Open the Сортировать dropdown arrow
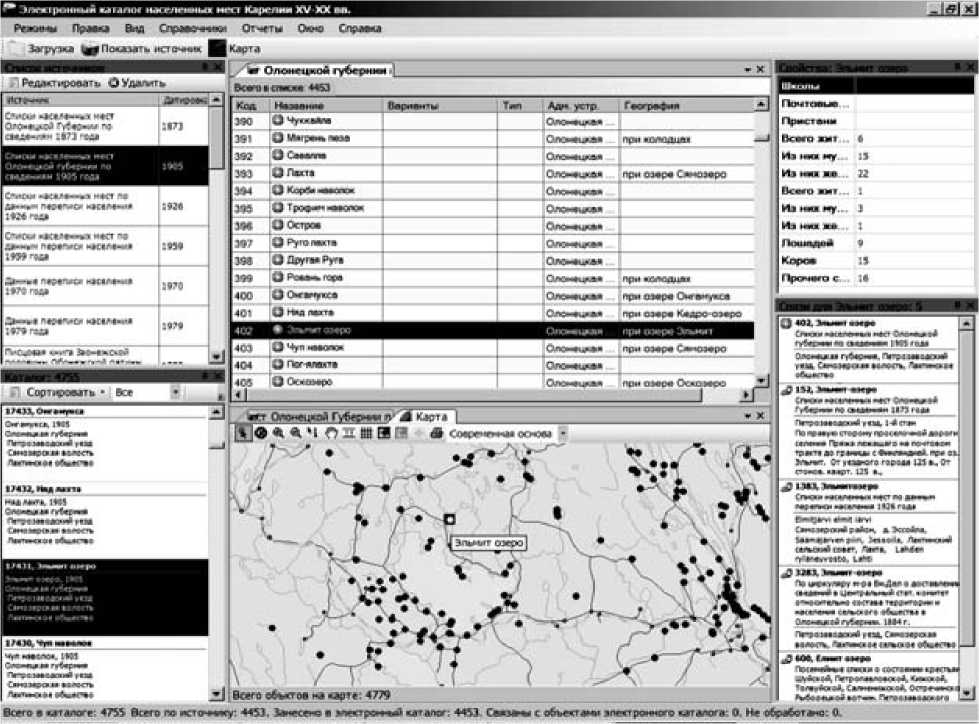Viewport: 979px width, 724px height. point(102,393)
